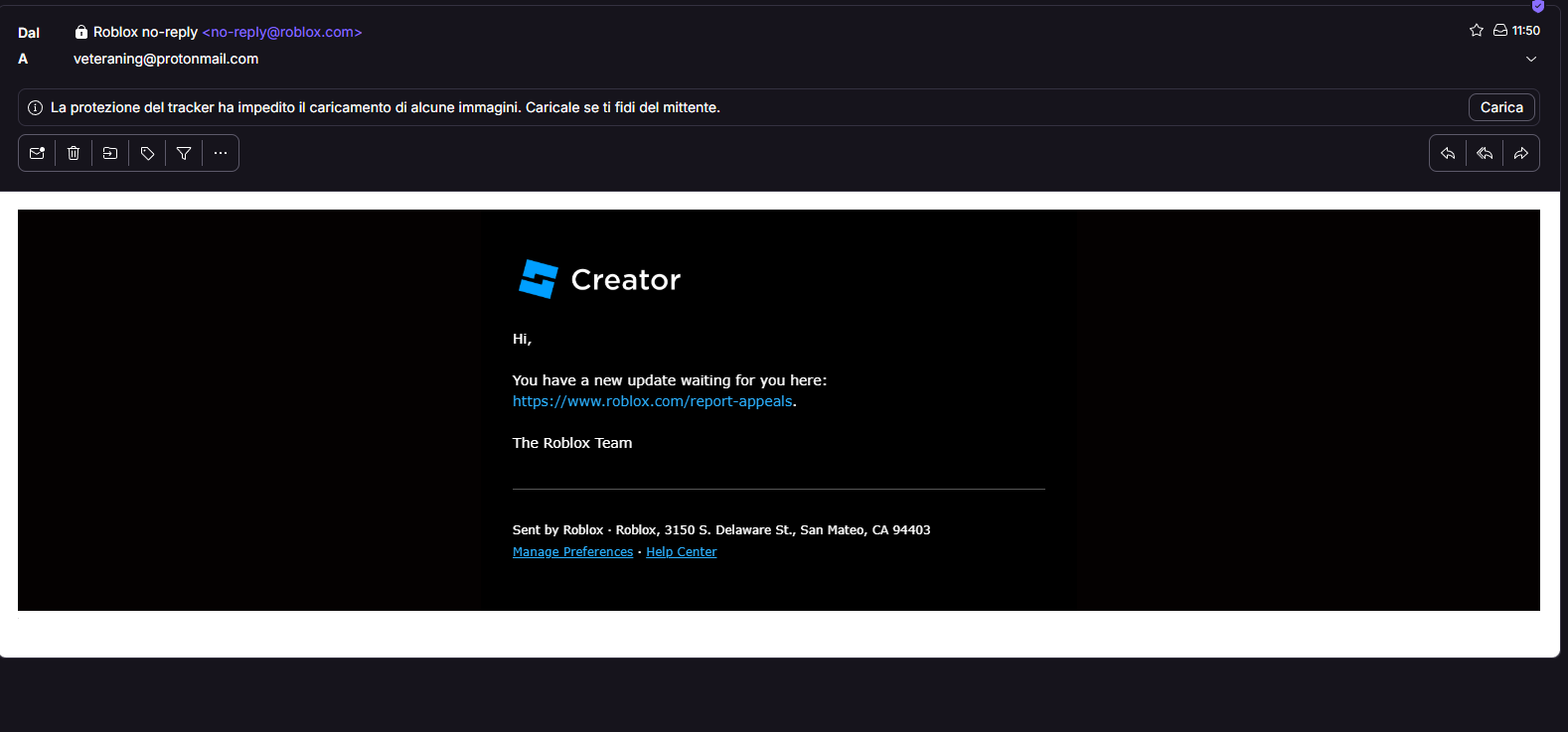The height and width of the screenshot is (732, 1568).
Task: Open the Help Center link
Action: [x=681, y=552]
